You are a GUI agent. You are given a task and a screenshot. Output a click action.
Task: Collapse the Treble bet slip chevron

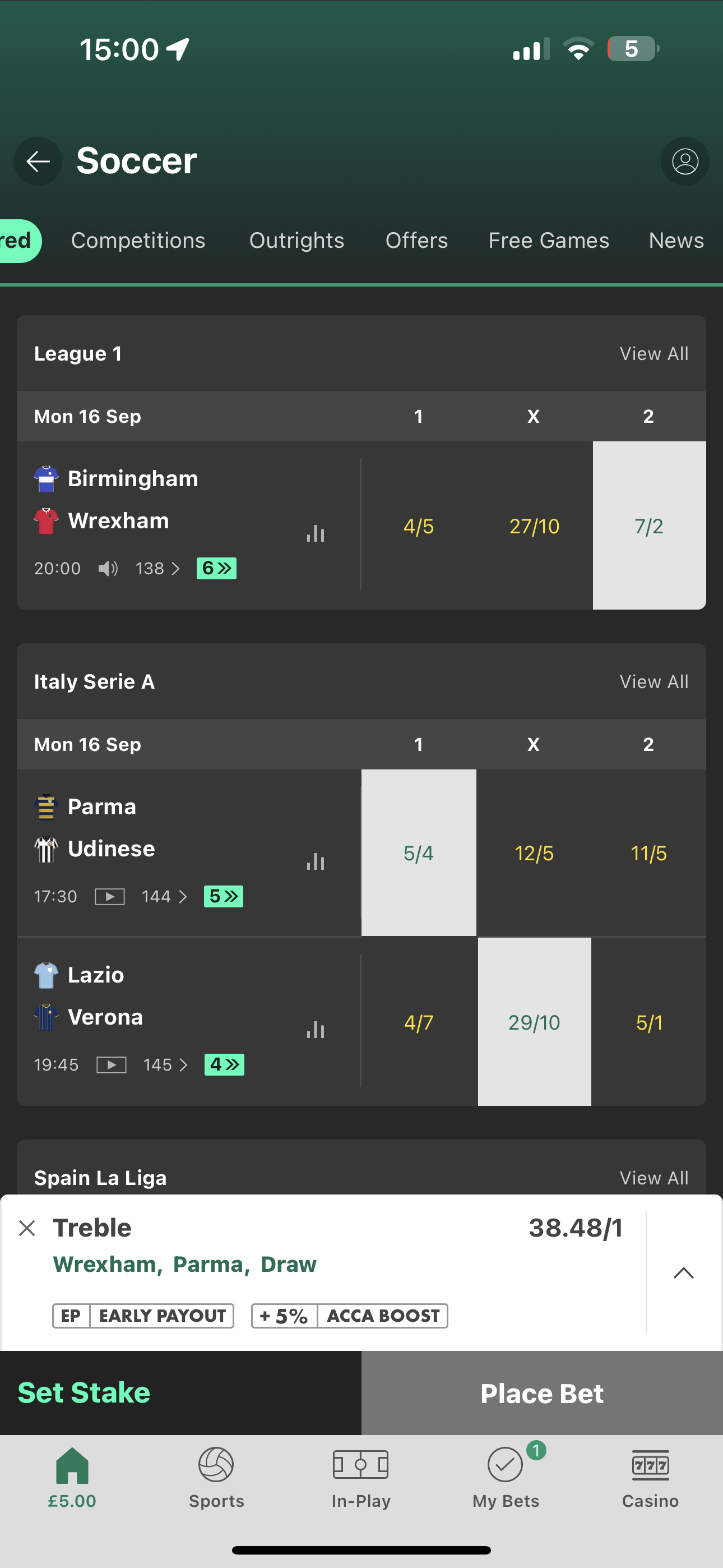coord(683,1273)
